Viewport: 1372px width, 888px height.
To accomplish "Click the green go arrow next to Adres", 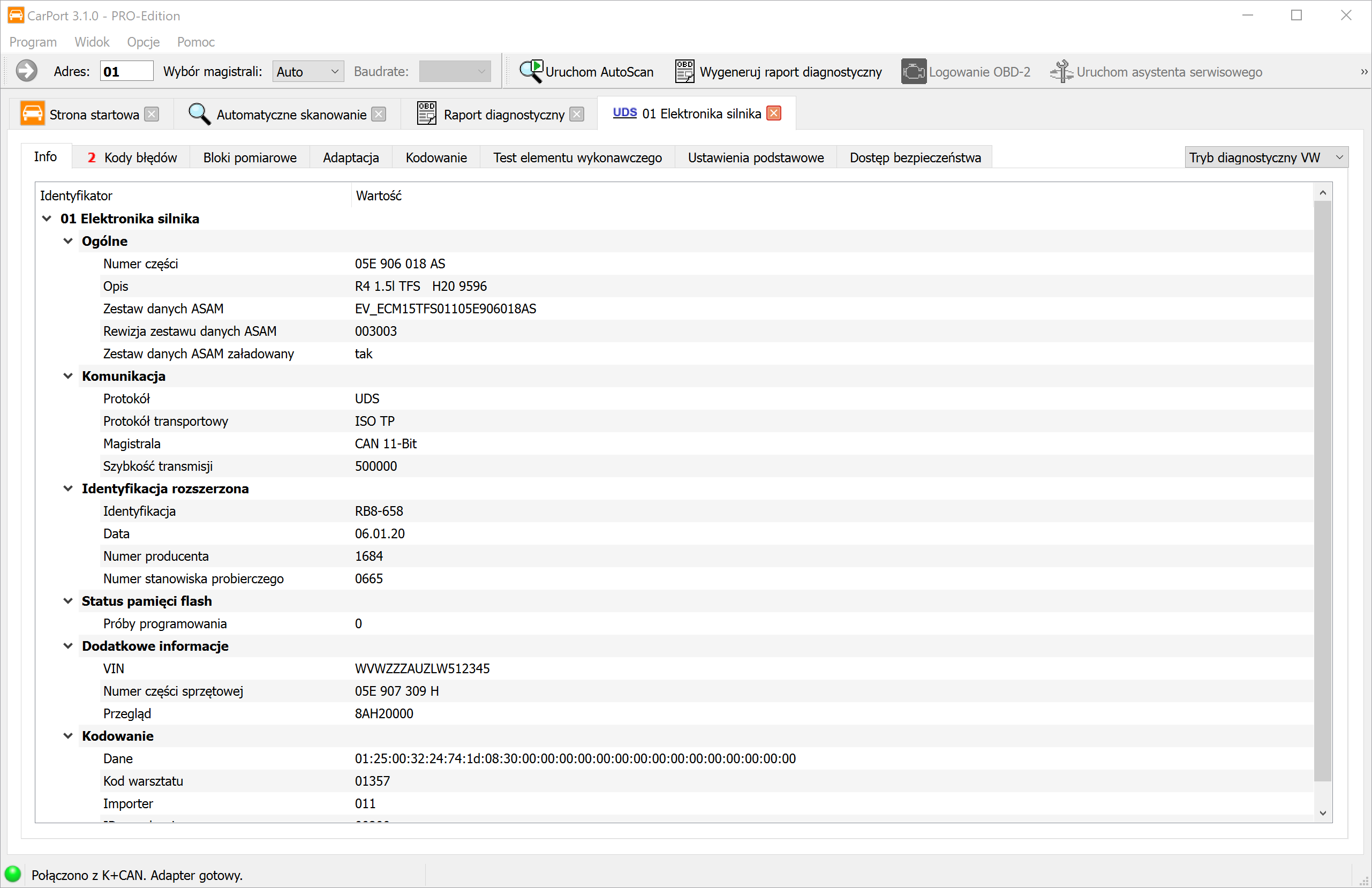I will click(x=26, y=72).
